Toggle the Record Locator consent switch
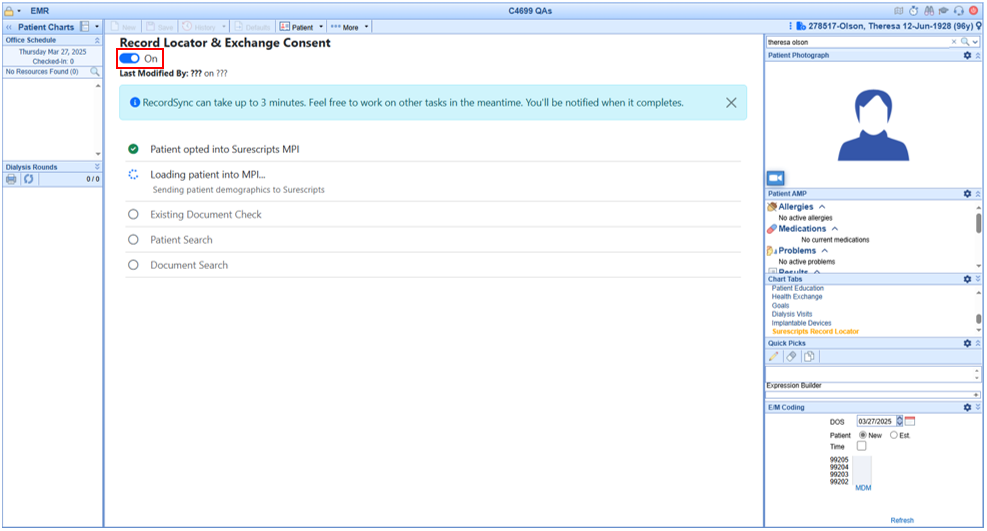The height and width of the screenshot is (531, 987). (130, 59)
